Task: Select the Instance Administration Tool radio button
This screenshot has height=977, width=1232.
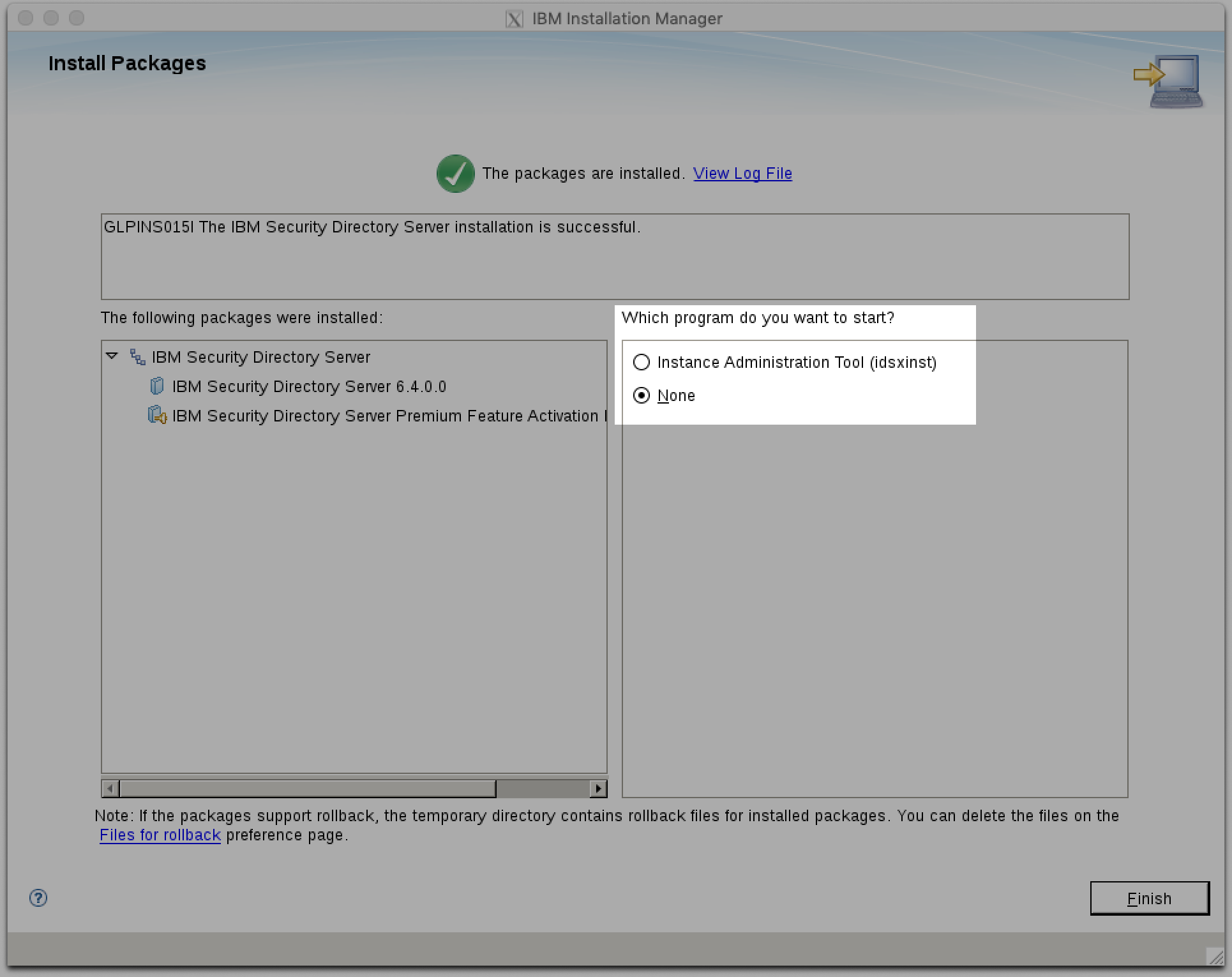Action: (x=642, y=362)
